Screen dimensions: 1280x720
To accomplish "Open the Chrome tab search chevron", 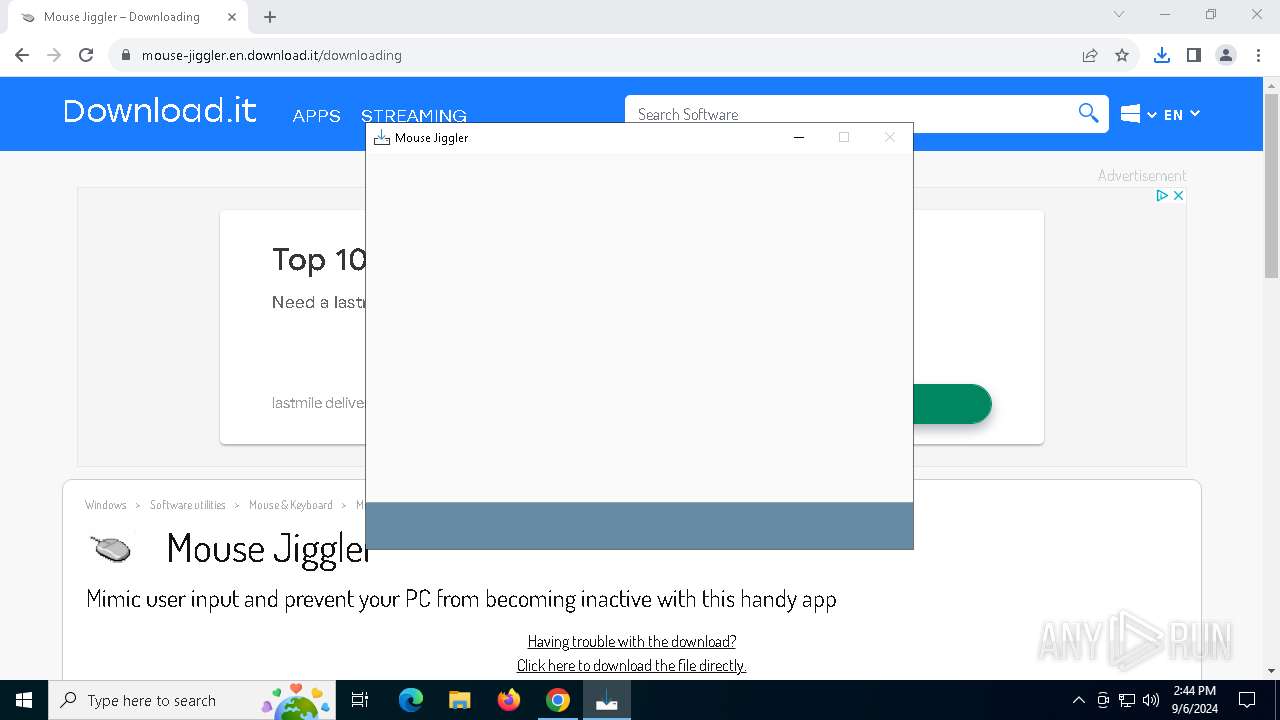I will 1119,15.
